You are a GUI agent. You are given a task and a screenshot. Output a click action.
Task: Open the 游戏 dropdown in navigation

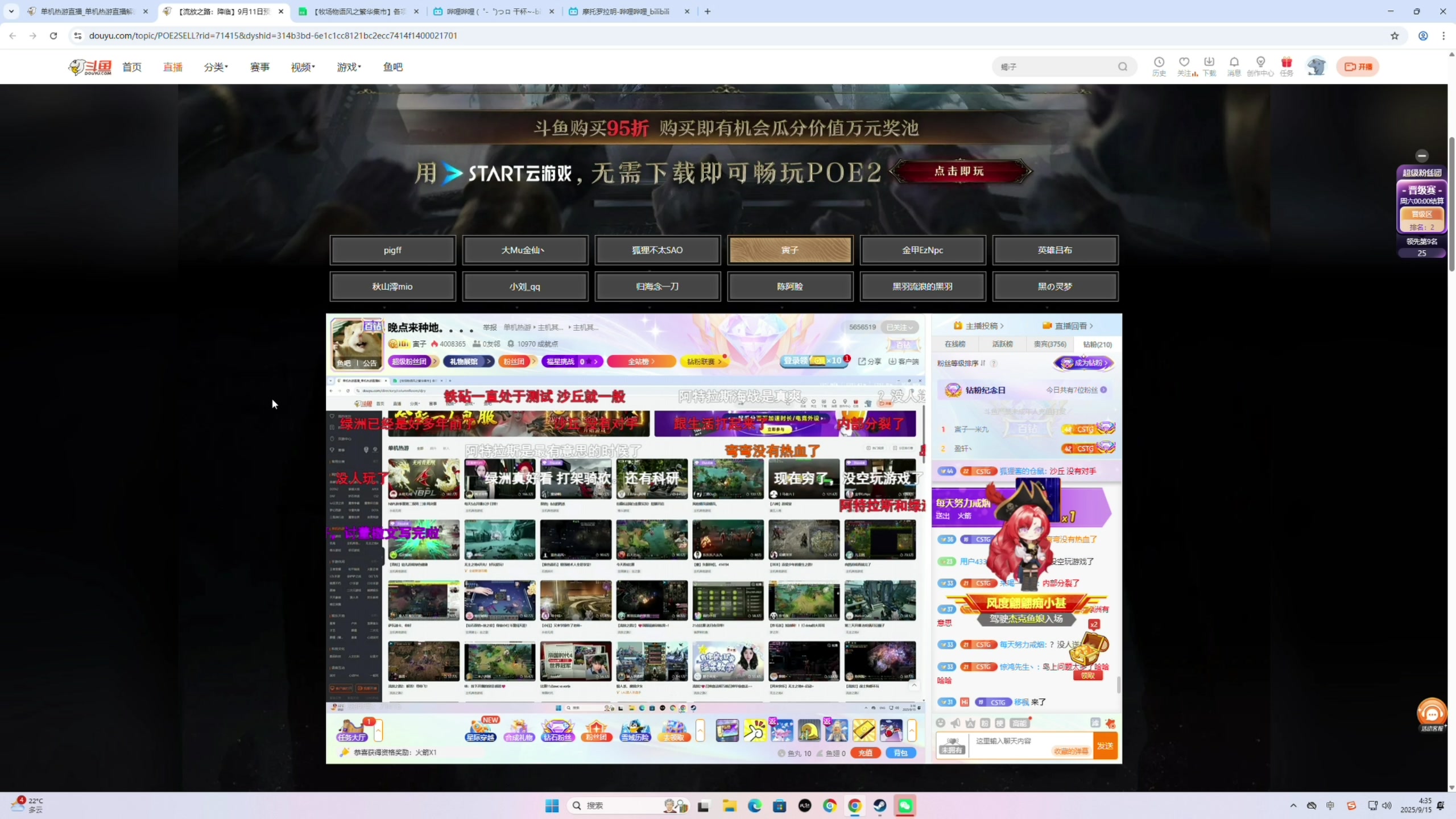tap(349, 67)
